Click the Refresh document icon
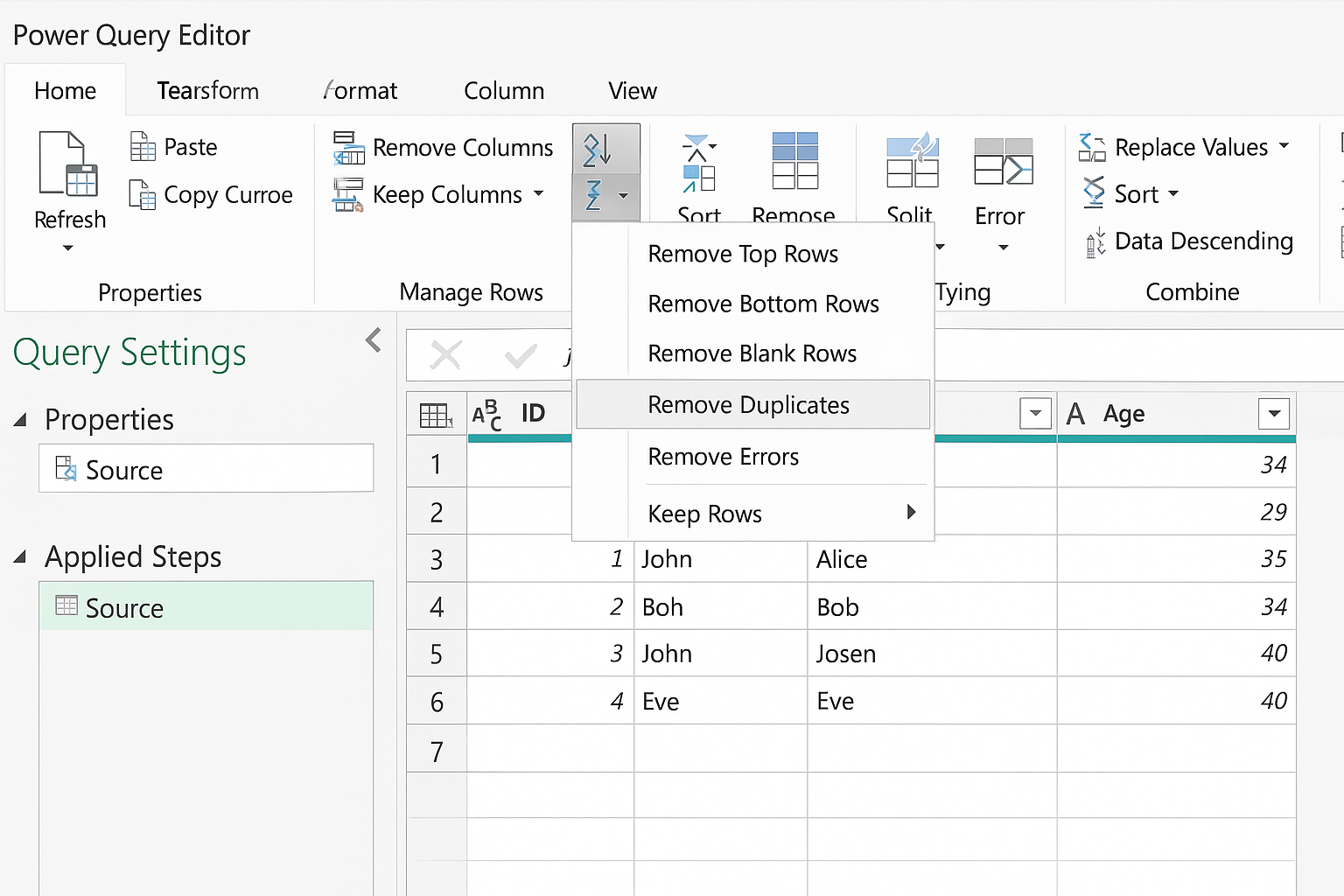Image resolution: width=1344 pixels, height=896 pixels. point(68,164)
